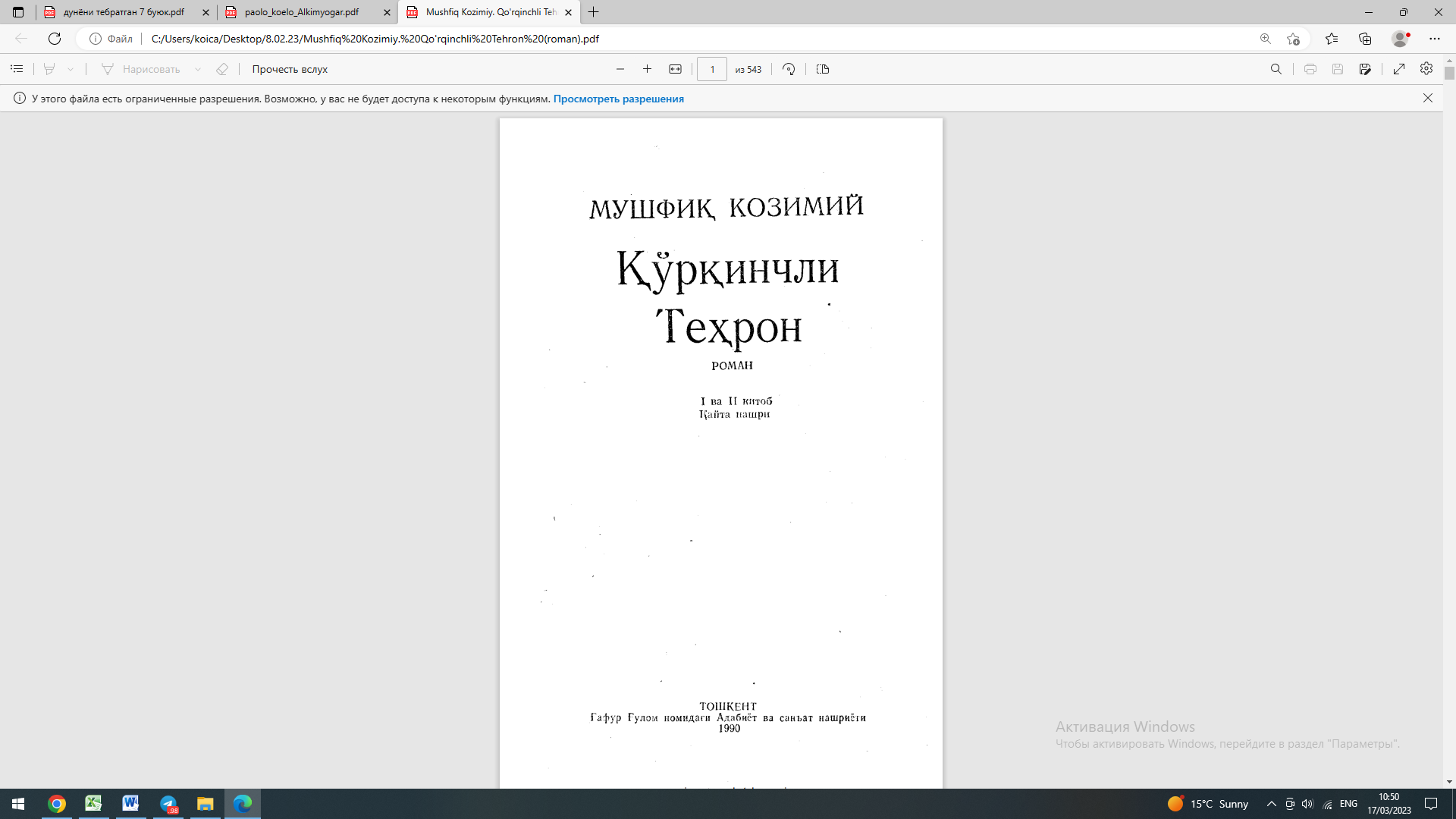Open volume control in tray

click(1307, 804)
